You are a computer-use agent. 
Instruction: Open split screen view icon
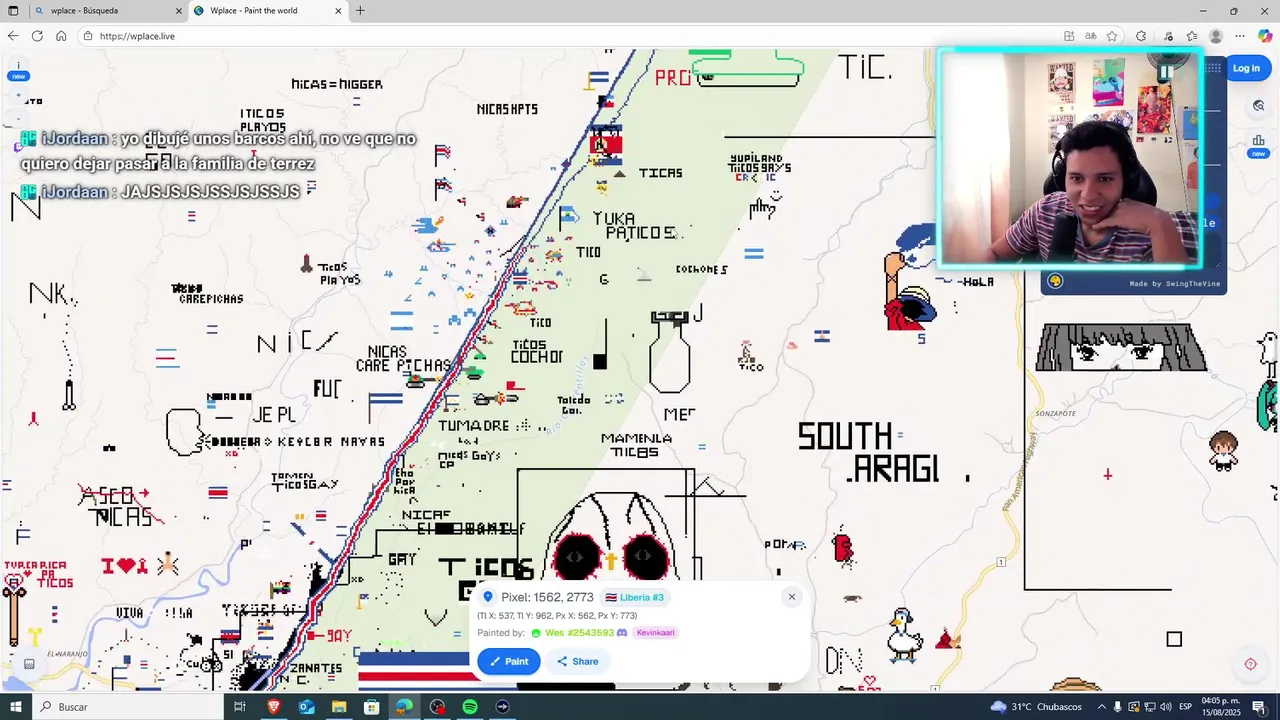click(x=1069, y=36)
